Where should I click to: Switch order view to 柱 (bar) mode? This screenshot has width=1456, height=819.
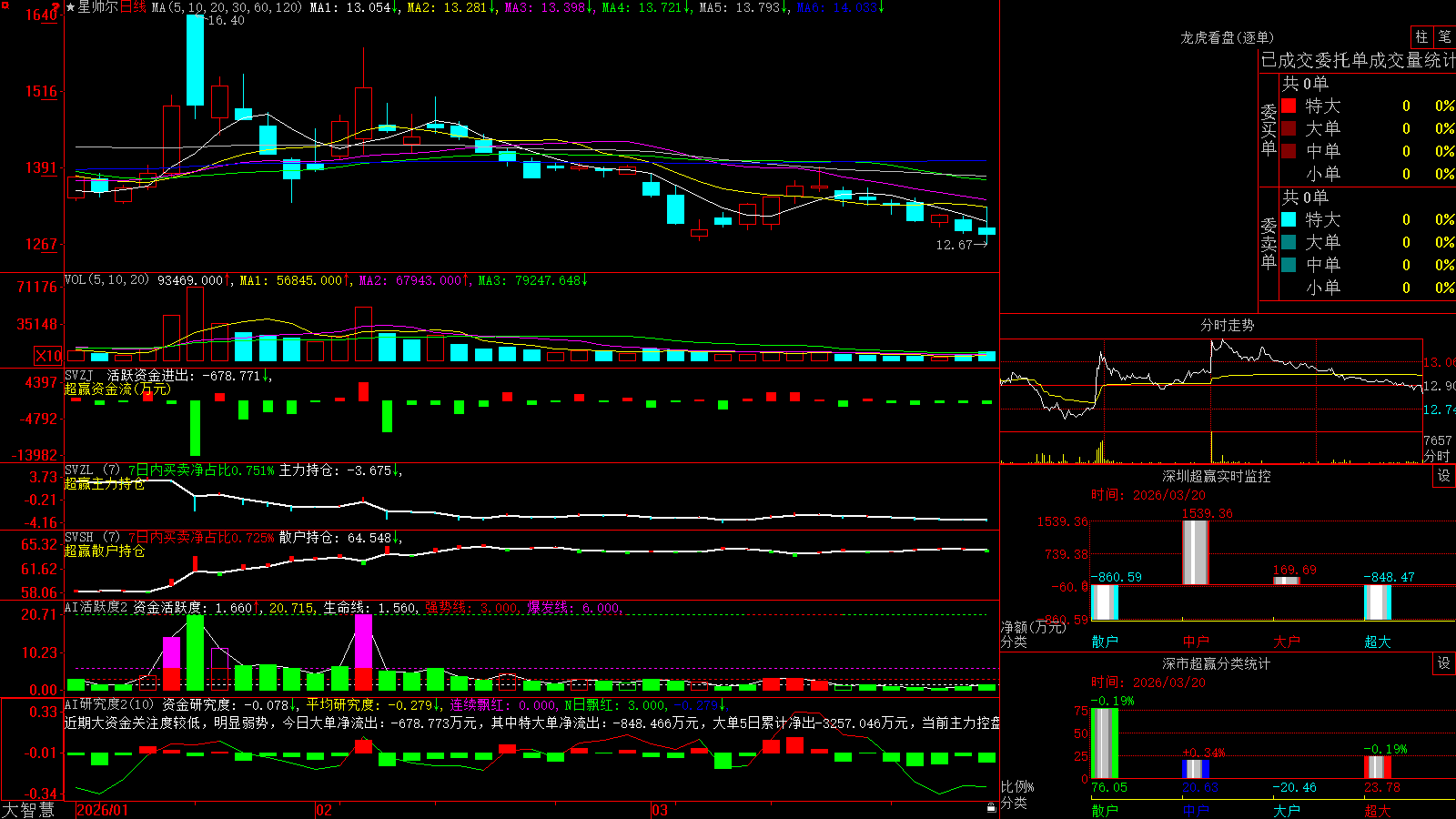coord(1421,36)
